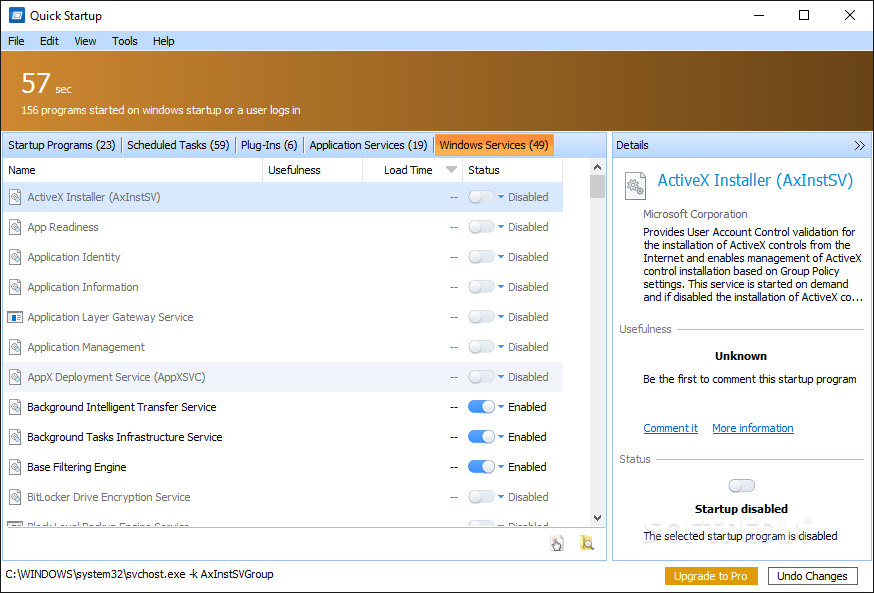Toggle ActiveX Installer startup switch
This screenshot has width=874, height=593.
[481, 197]
